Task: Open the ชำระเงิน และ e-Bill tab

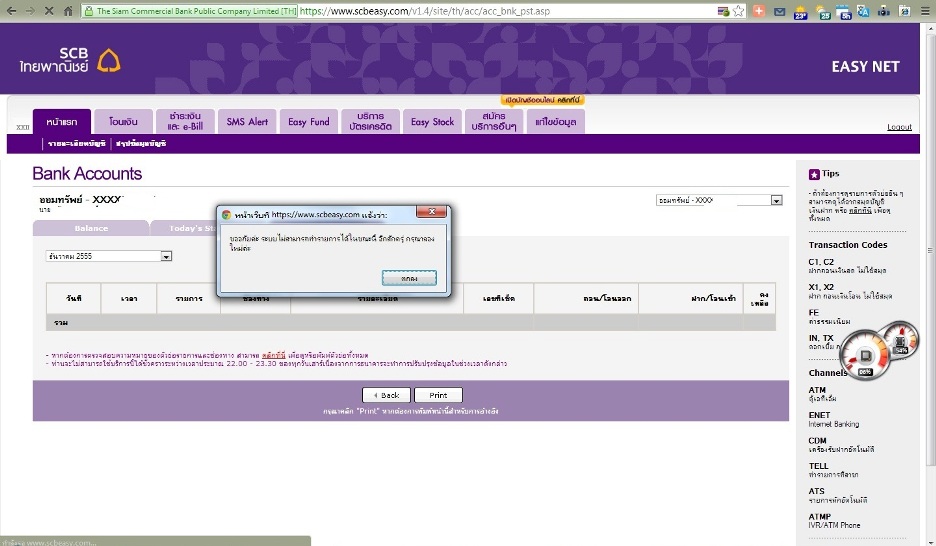Action: coord(185,122)
